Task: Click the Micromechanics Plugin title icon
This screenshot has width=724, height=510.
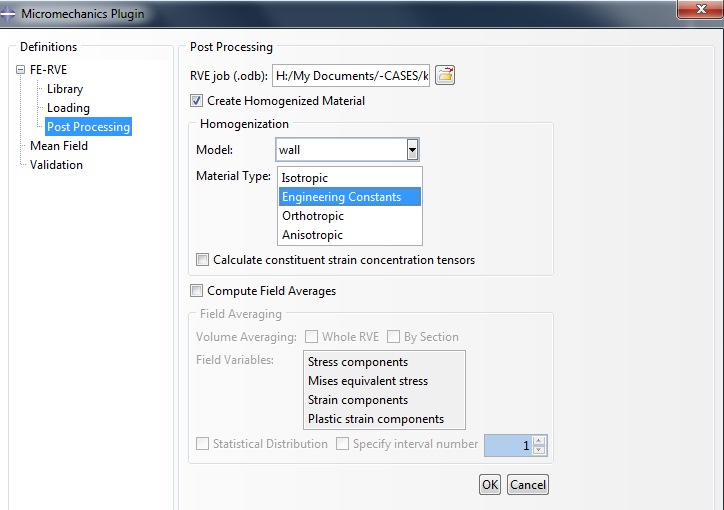Action: [x=8, y=14]
